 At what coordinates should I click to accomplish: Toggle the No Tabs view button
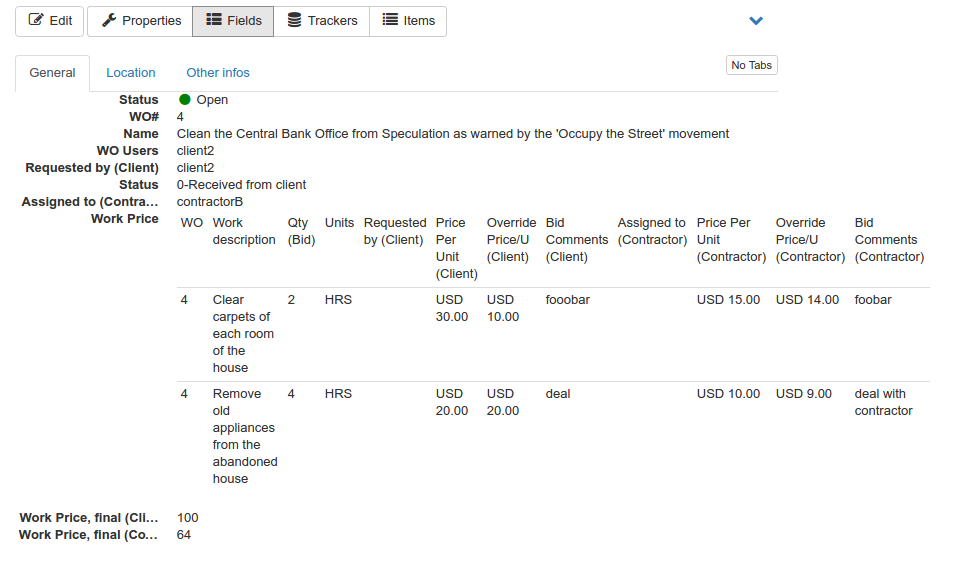coord(751,65)
